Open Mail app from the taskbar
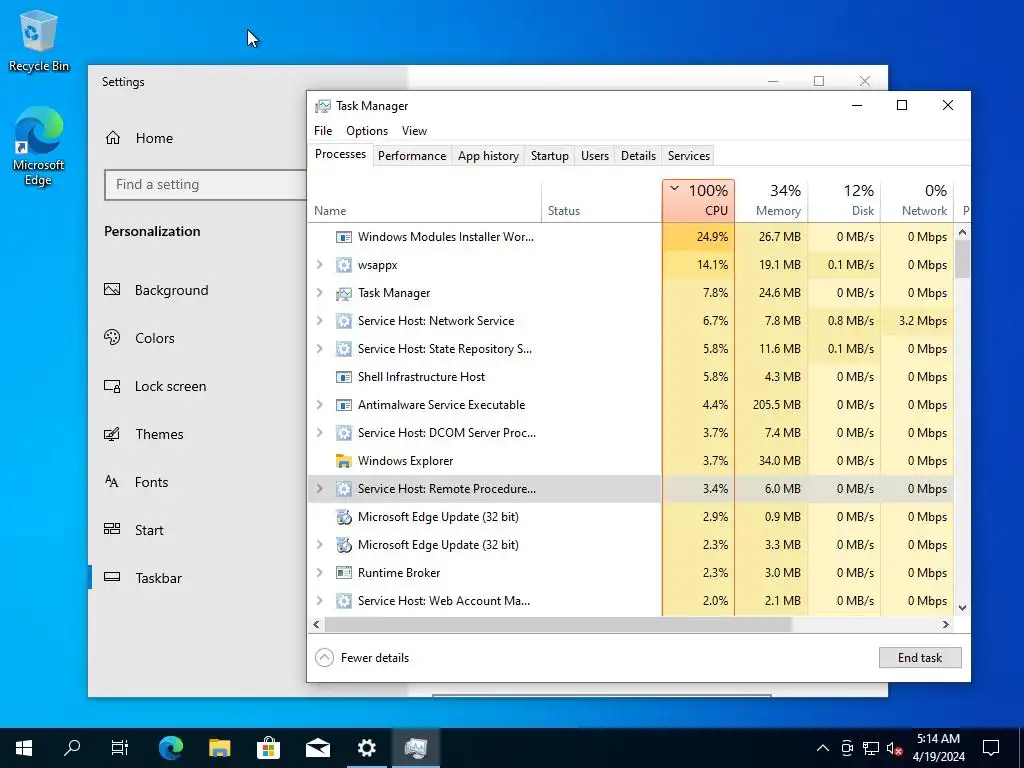Viewport: 1024px width, 768px height. click(317, 748)
